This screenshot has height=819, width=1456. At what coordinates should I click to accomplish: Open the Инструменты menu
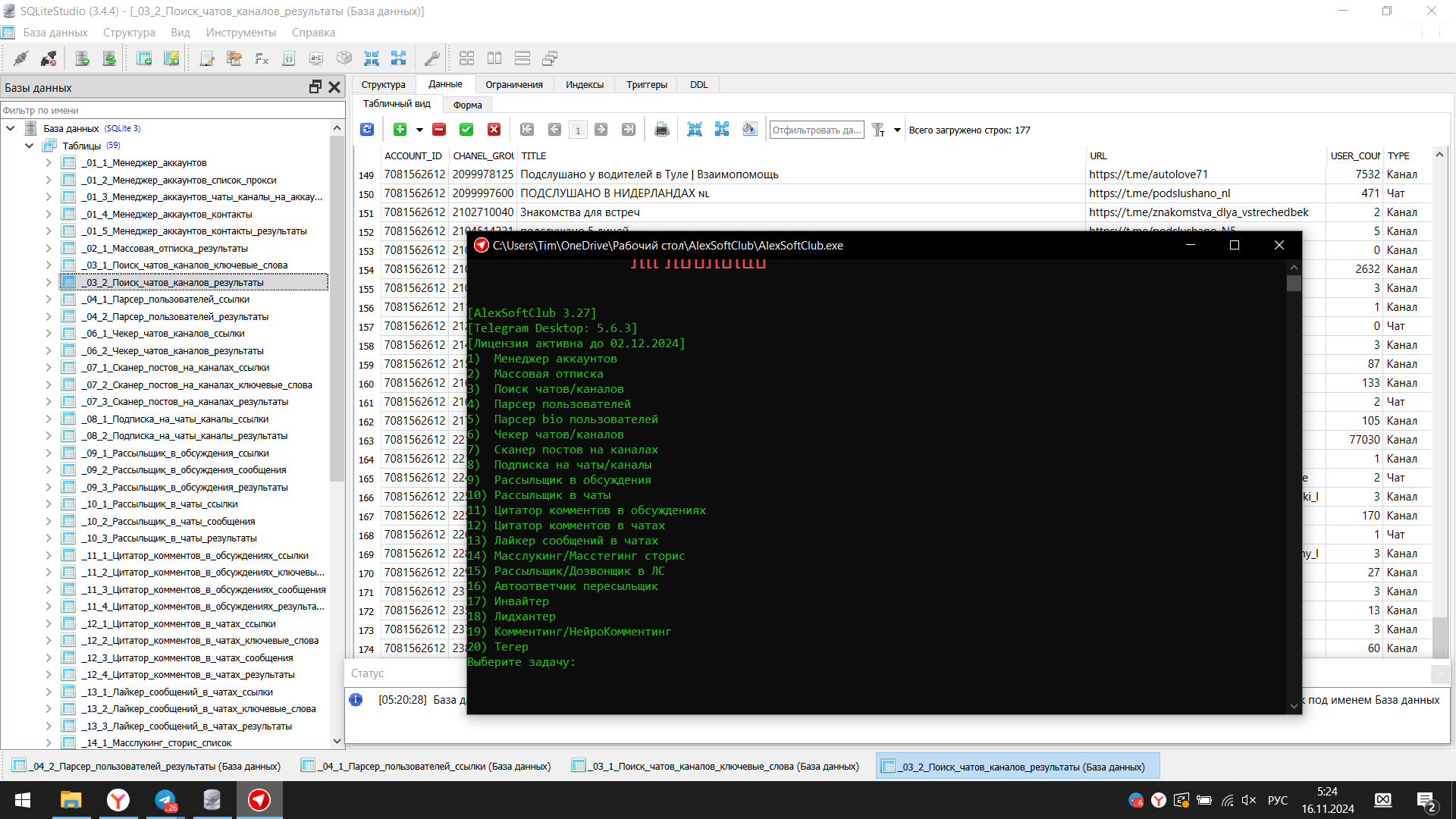tap(240, 33)
